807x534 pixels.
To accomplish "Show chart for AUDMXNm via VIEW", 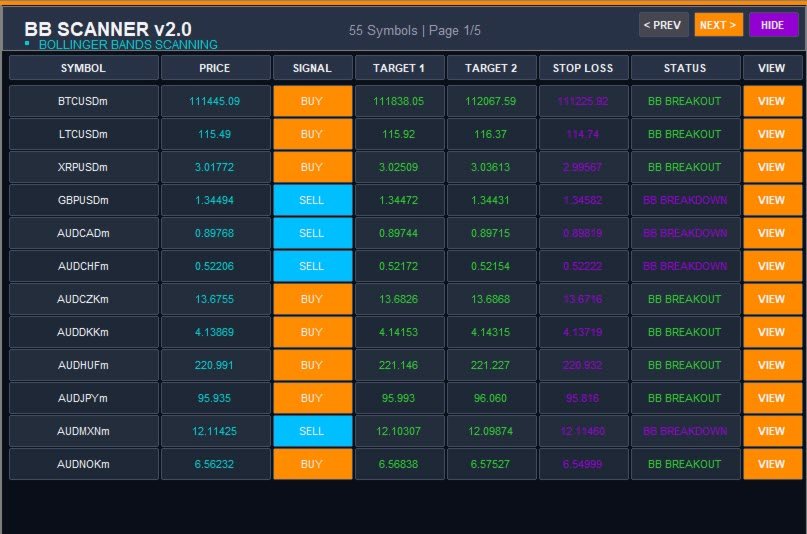I will [772, 431].
